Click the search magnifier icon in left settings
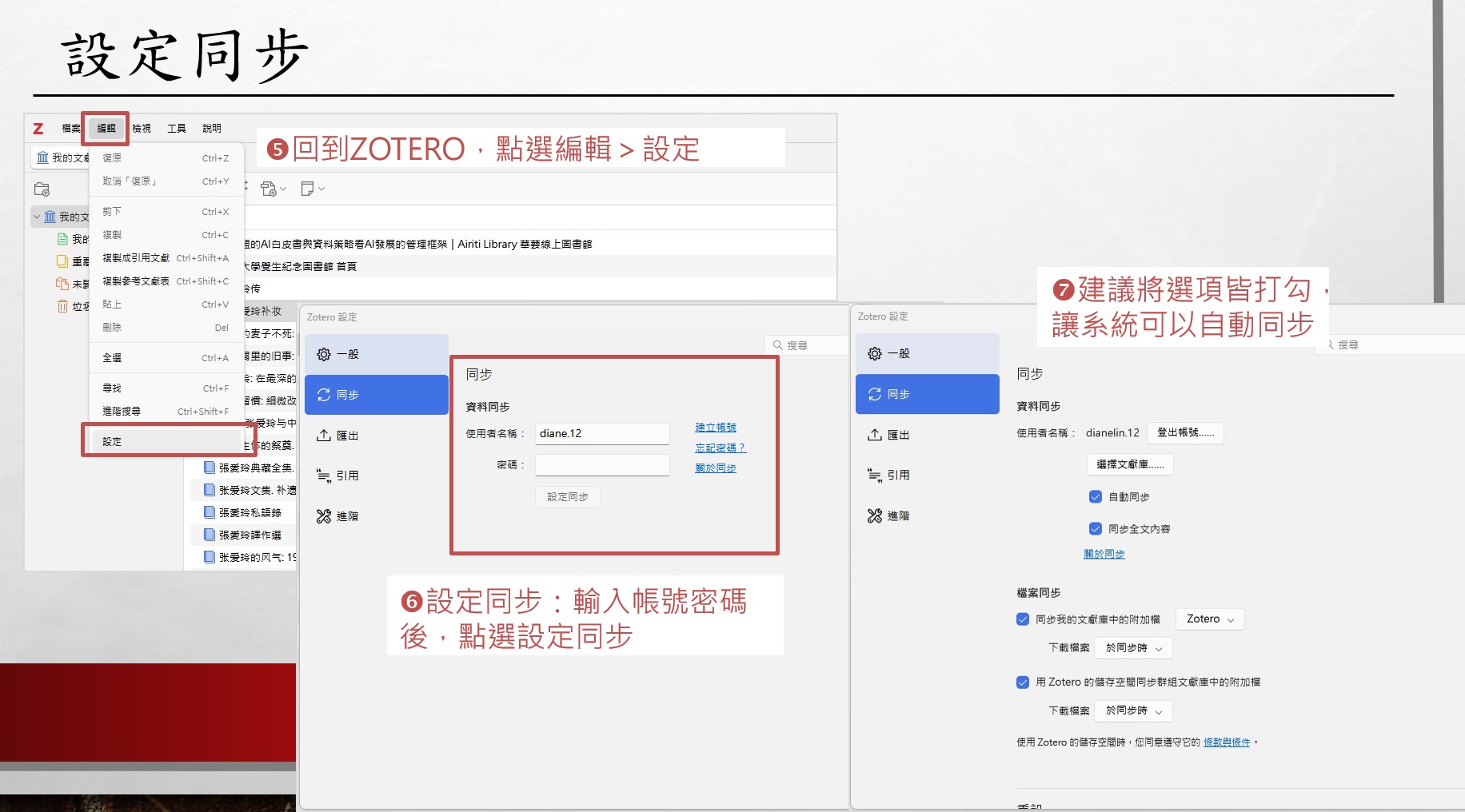The height and width of the screenshot is (812, 1465). point(777,345)
